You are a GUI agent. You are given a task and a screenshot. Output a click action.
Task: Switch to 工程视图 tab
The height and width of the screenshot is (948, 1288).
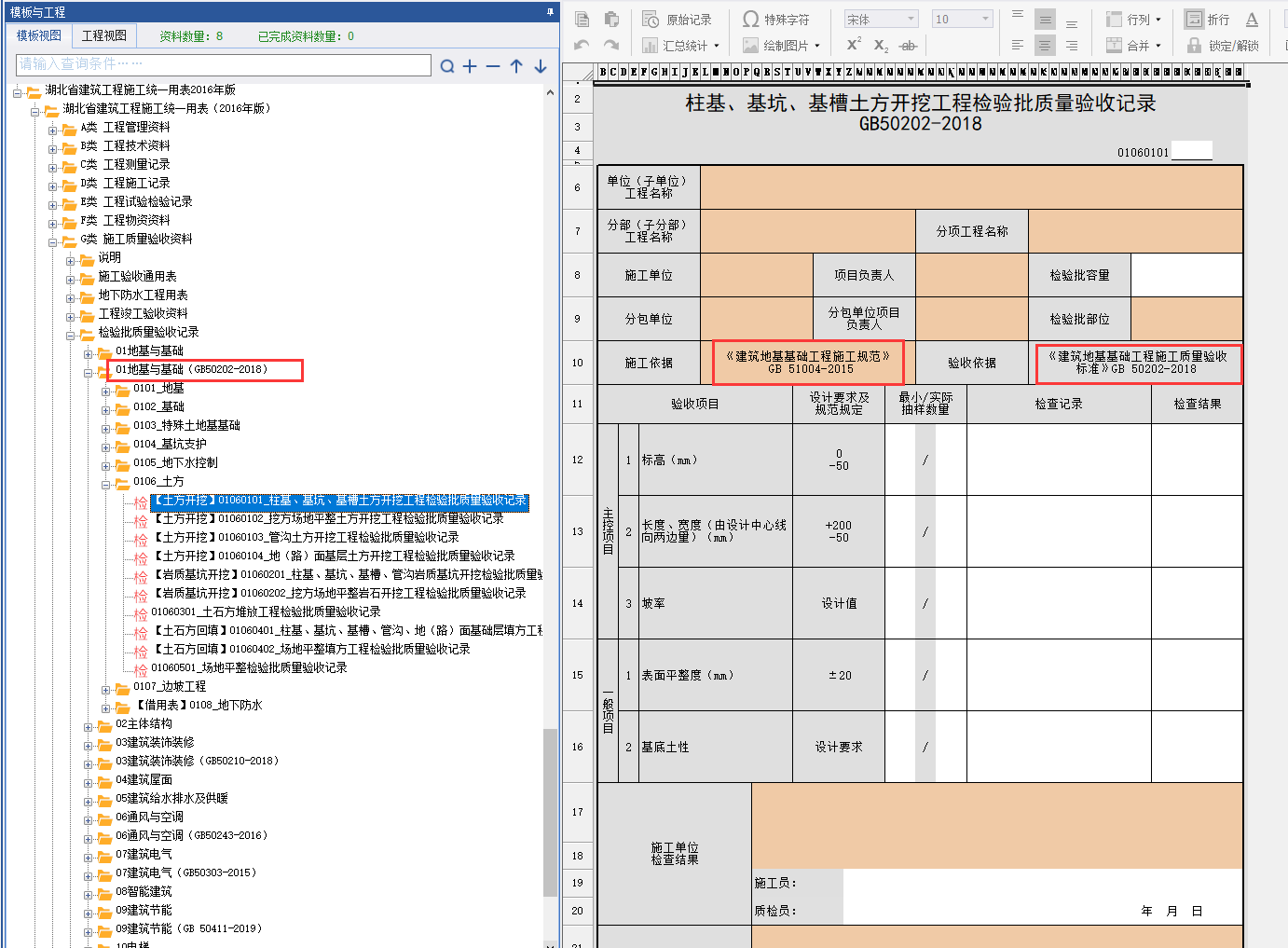[x=104, y=35]
